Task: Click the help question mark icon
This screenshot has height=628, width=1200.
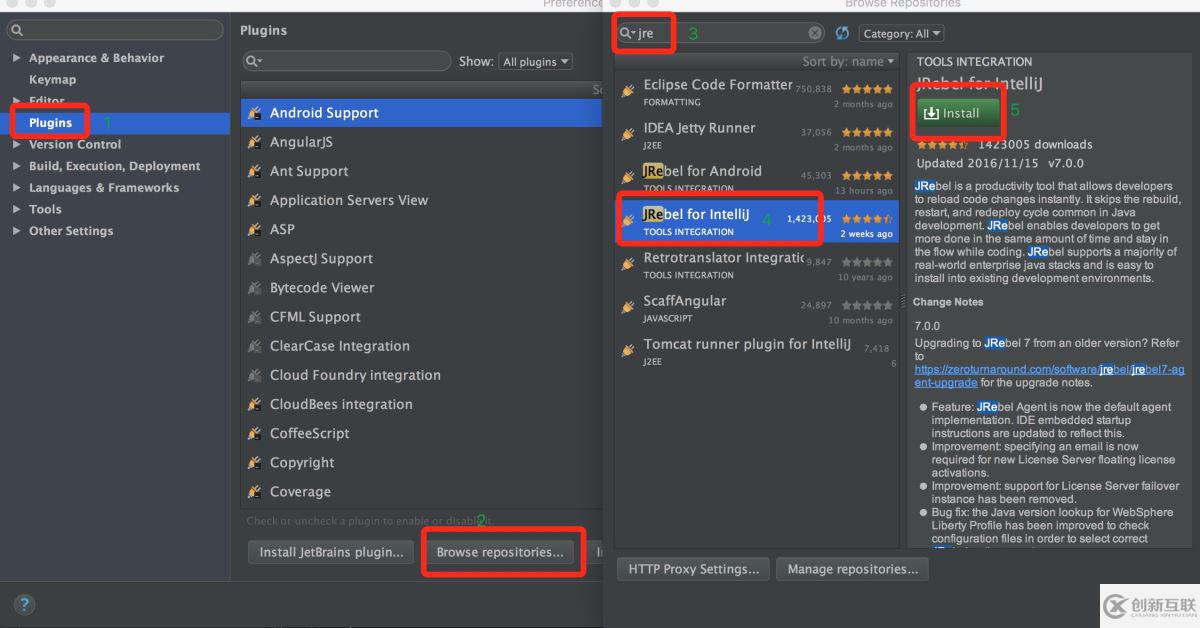Action: pos(24,604)
